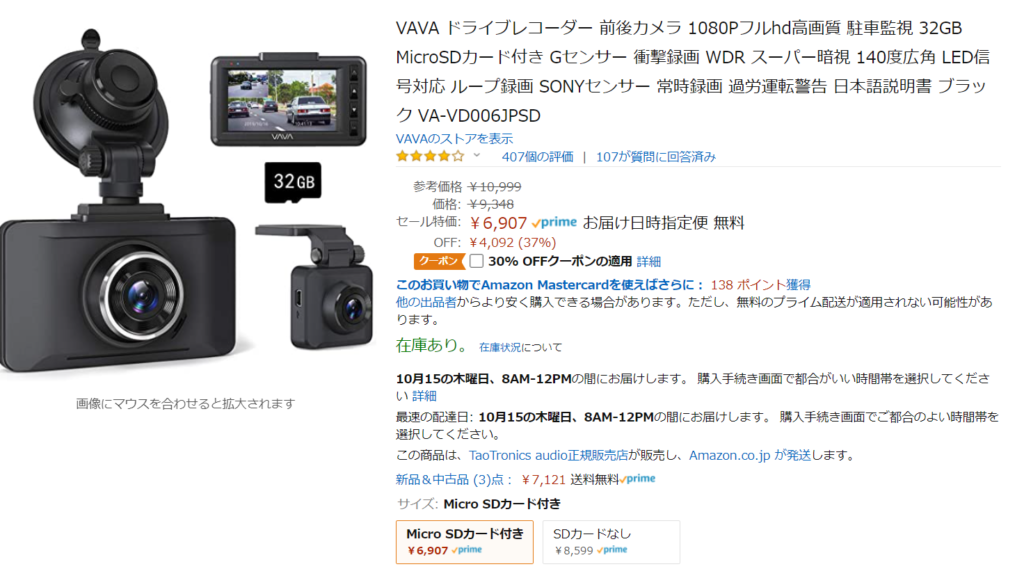Click the orange クーポン coupon badge
Viewport: 1024px width, 569px height.
point(439,261)
